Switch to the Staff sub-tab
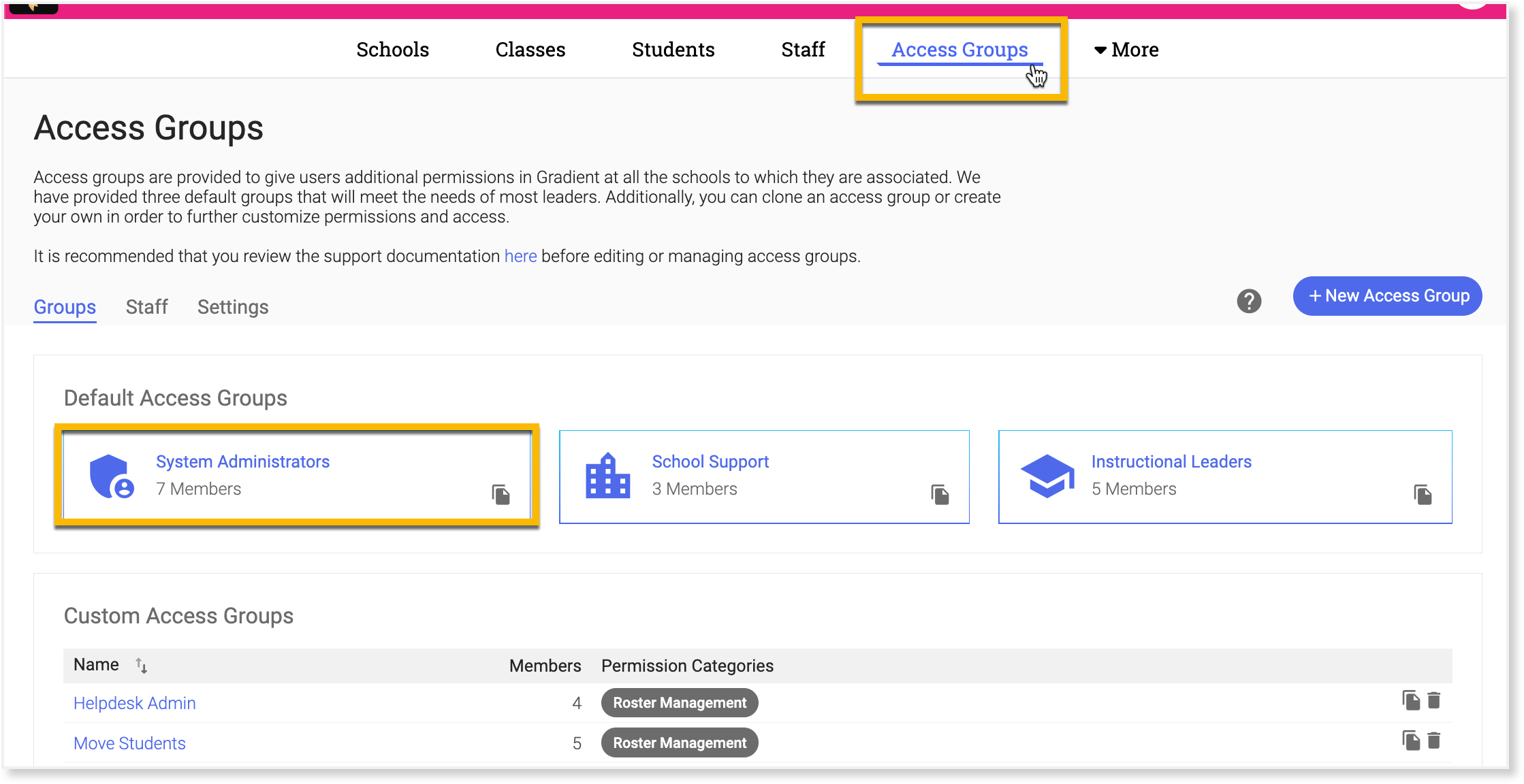The image size is (1524, 784). point(146,307)
